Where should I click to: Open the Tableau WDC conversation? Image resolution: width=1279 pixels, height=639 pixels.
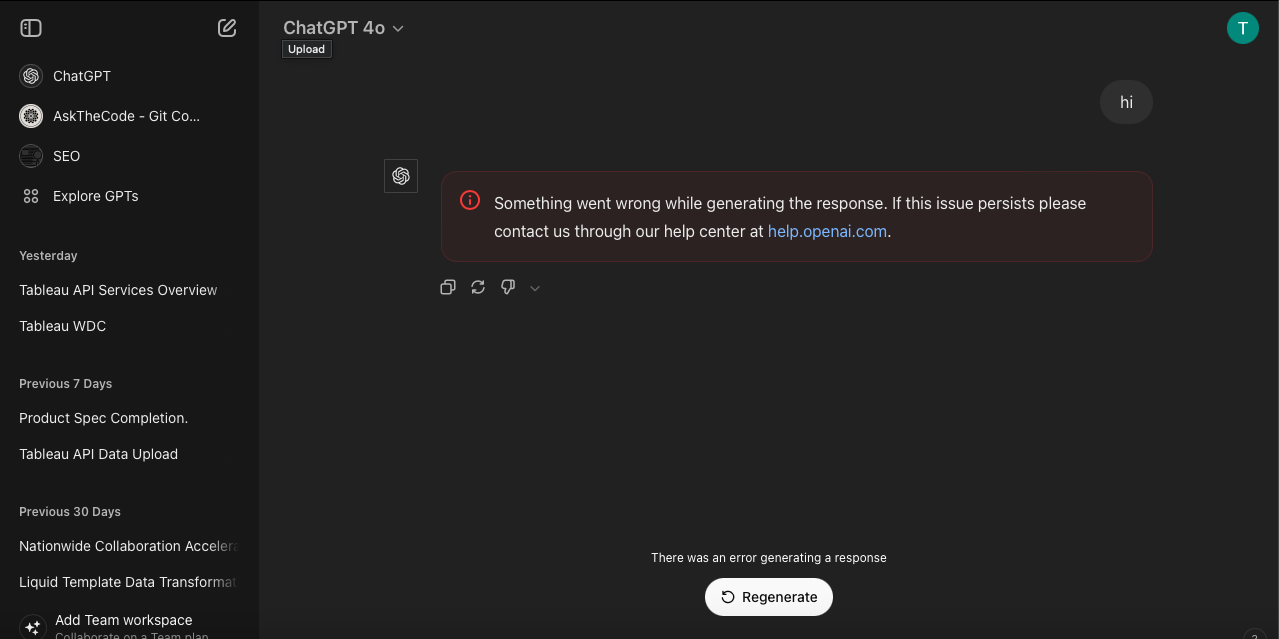tap(62, 325)
